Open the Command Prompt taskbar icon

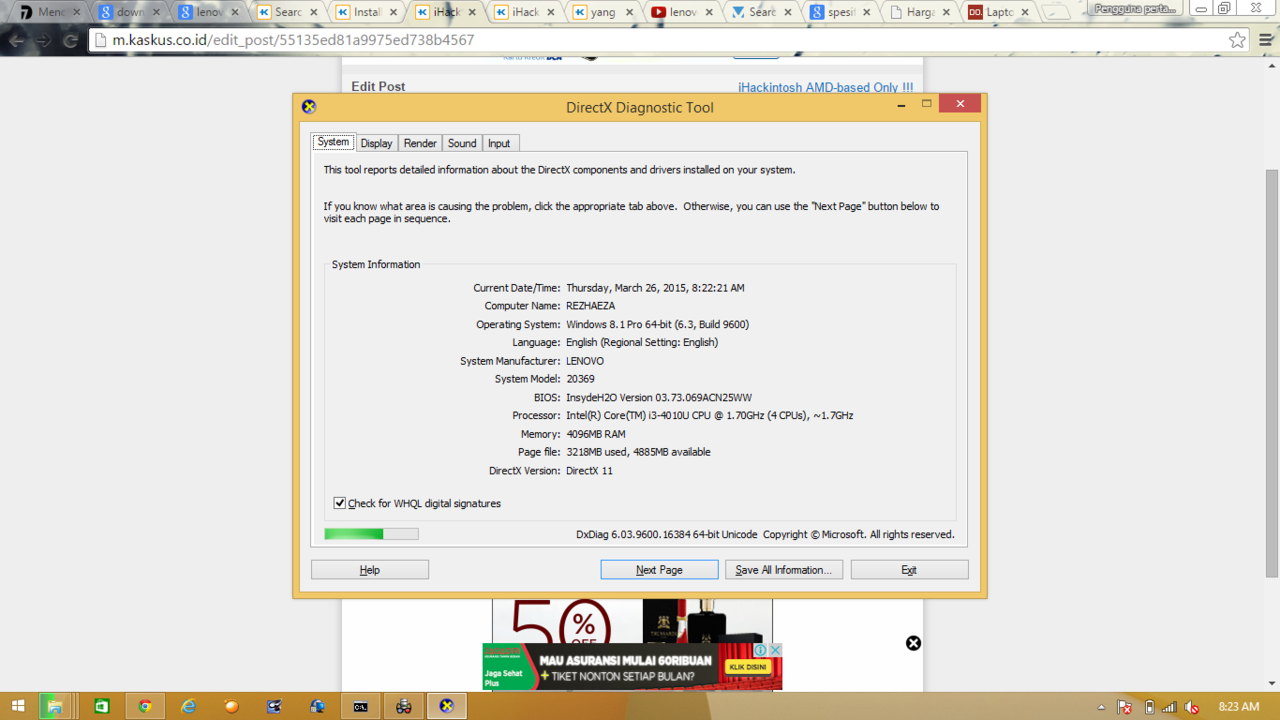tap(361, 706)
